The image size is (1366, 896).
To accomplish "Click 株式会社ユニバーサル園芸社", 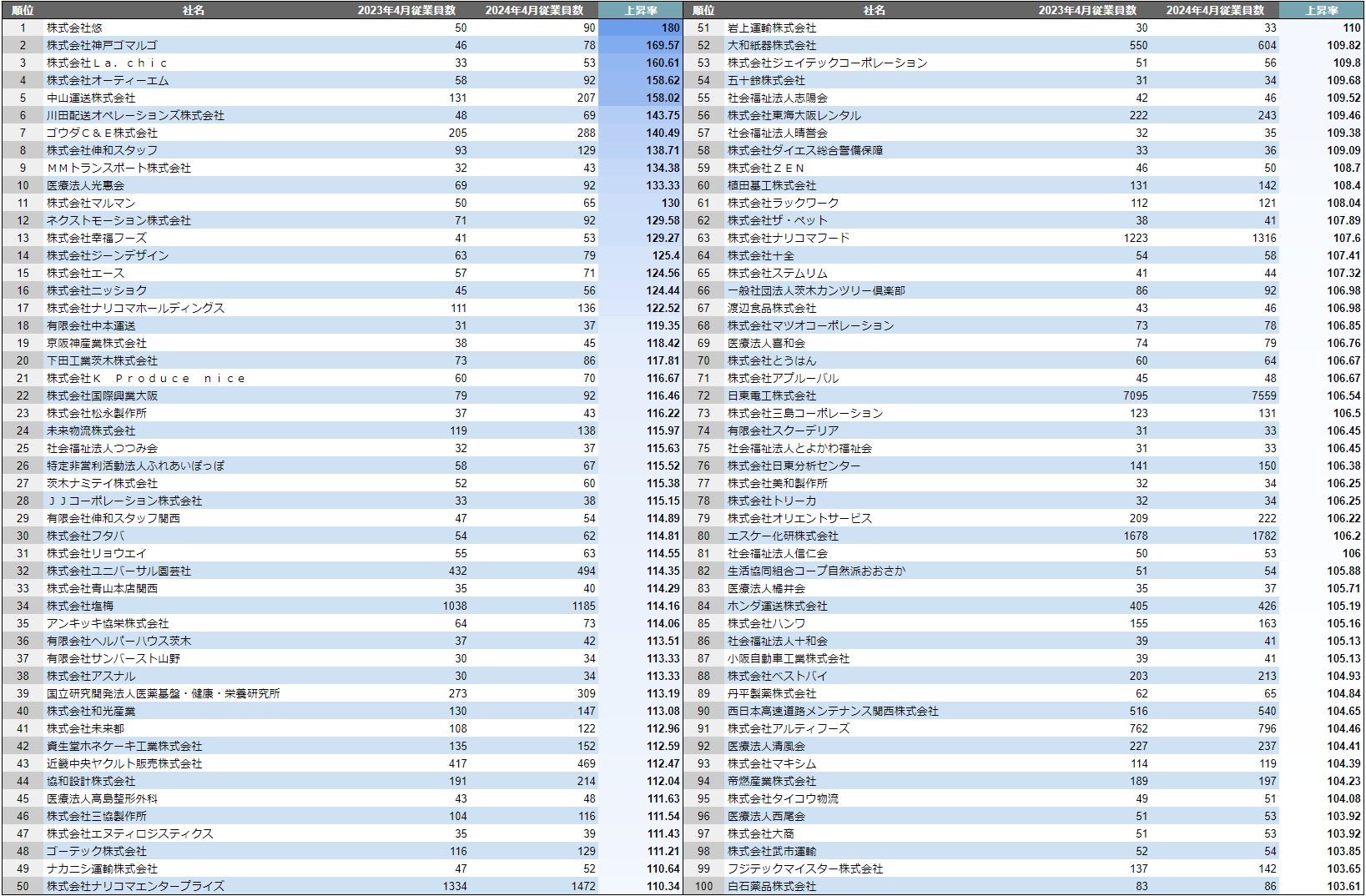I will (118, 571).
